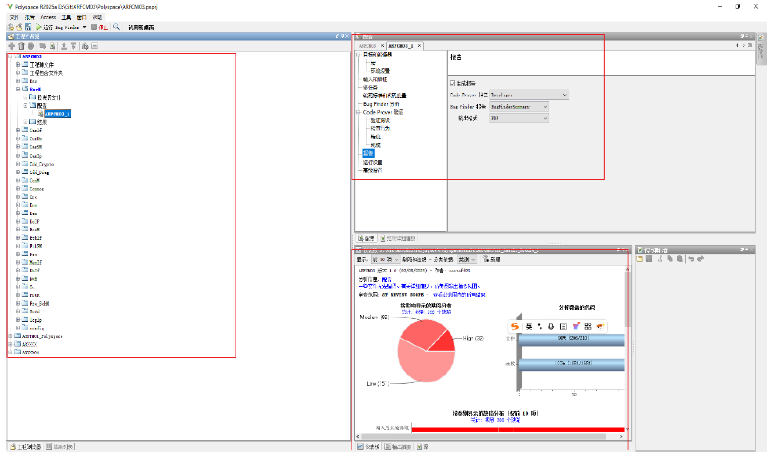Click the first icon in the main toolbar
768x452 pixels.
coord(9,27)
